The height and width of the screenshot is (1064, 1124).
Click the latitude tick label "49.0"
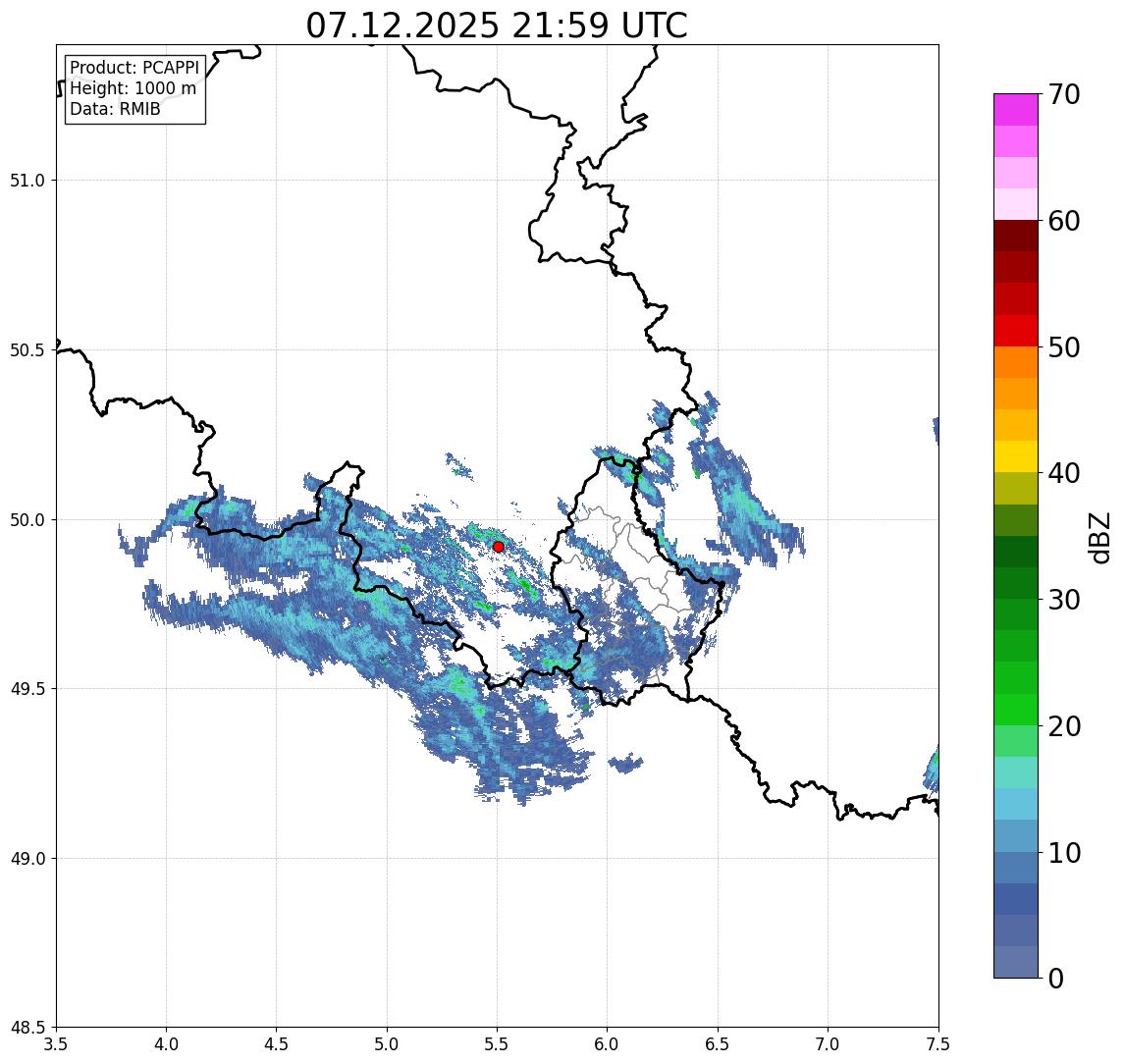27,858
